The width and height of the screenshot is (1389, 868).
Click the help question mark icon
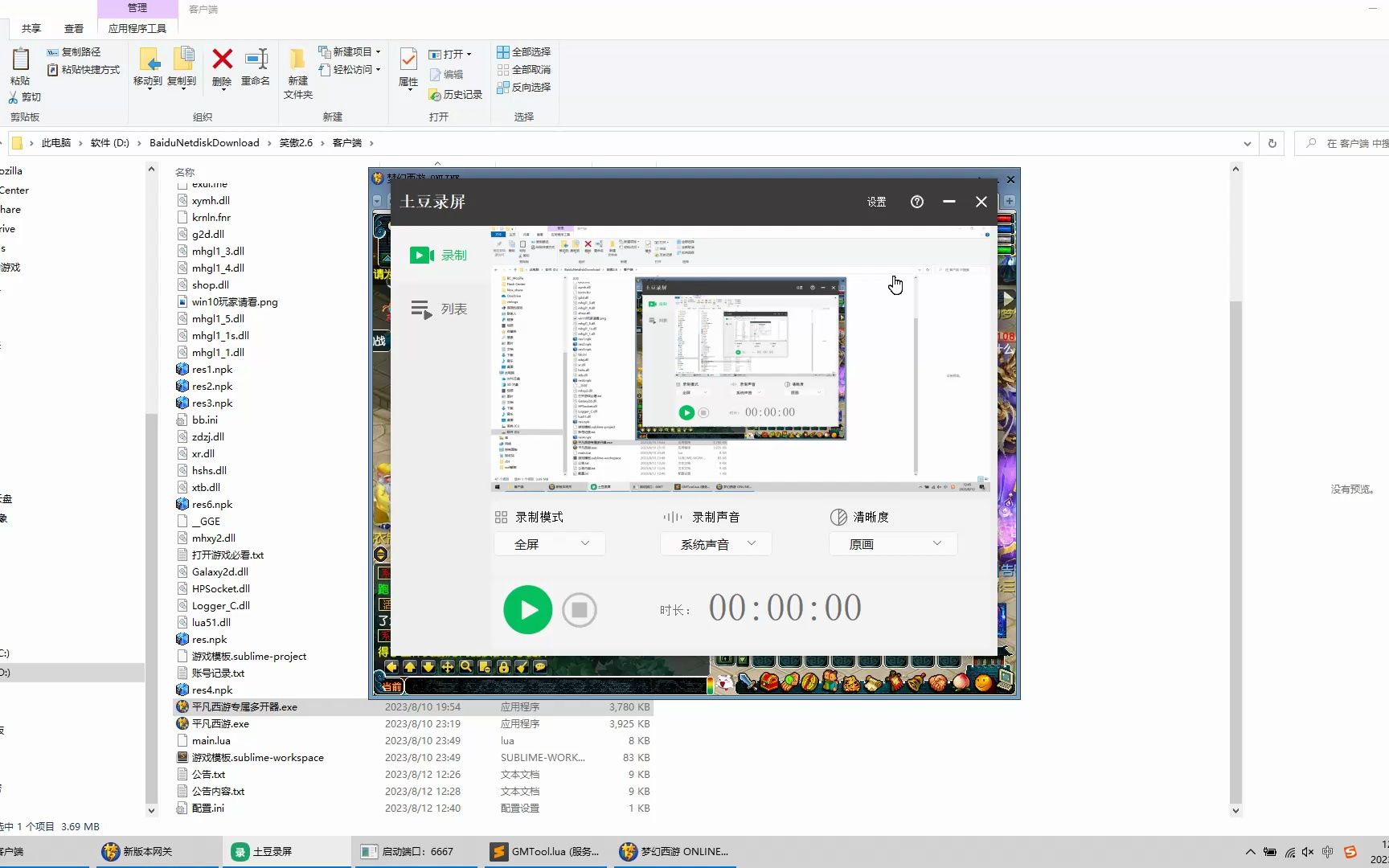click(916, 202)
